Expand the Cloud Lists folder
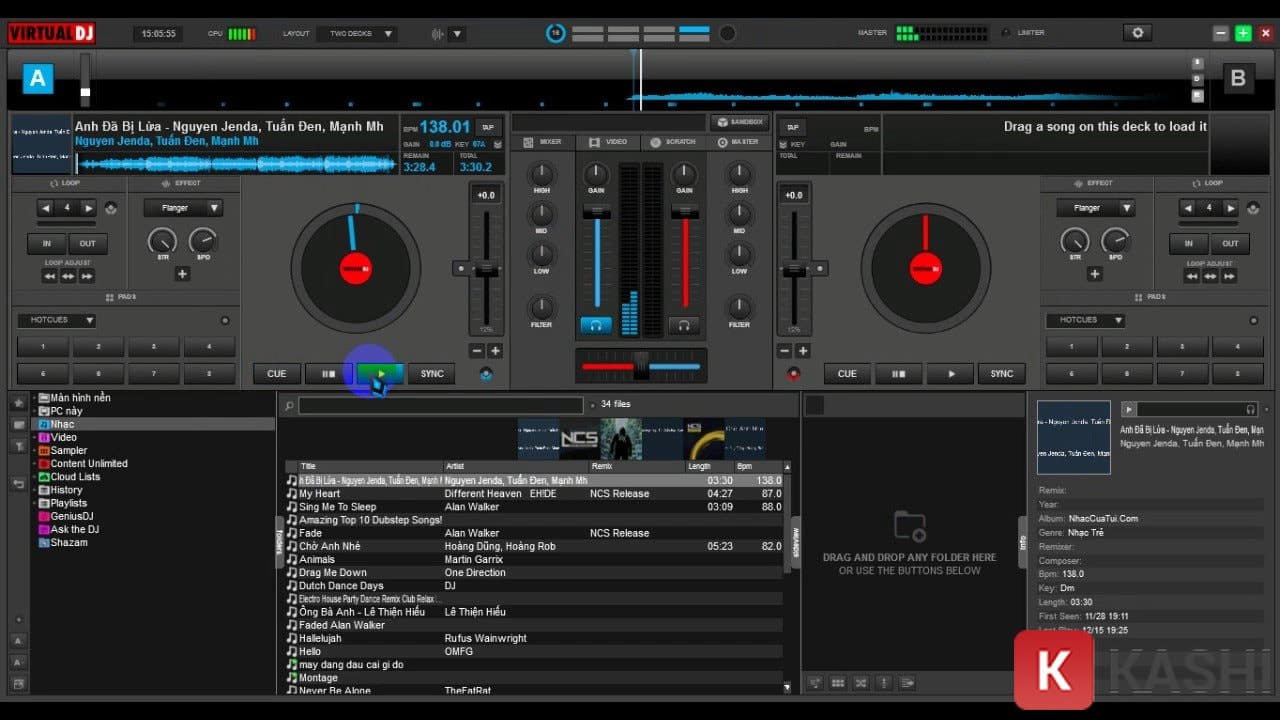Viewport: 1280px width, 720px height. (x=34, y=477)
